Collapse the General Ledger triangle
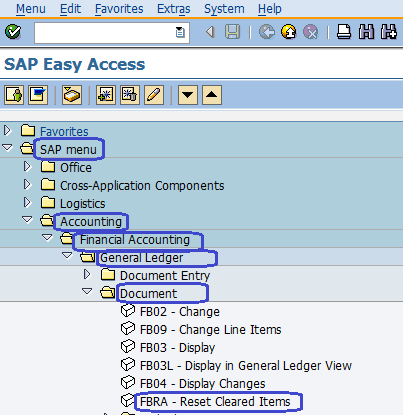This screenshot has height=415, width=404. click(67, 256)
